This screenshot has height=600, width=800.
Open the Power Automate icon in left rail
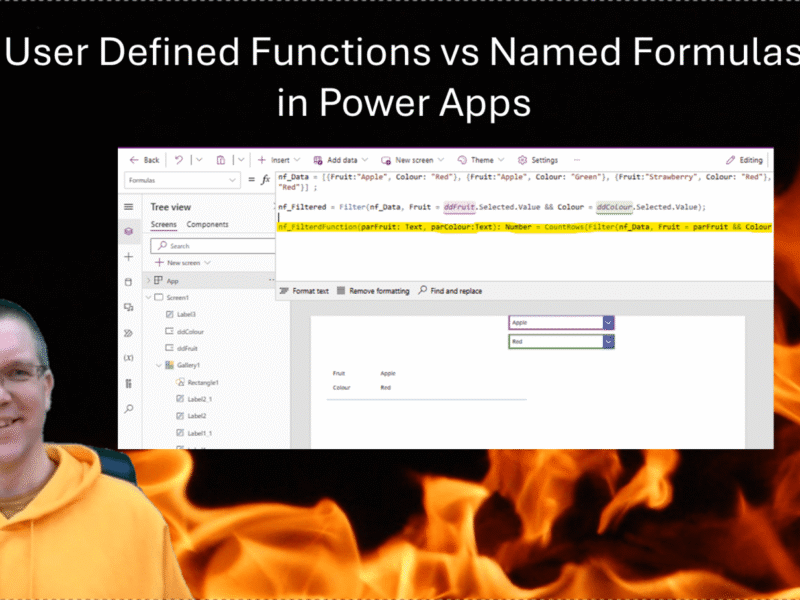[129, 333]
